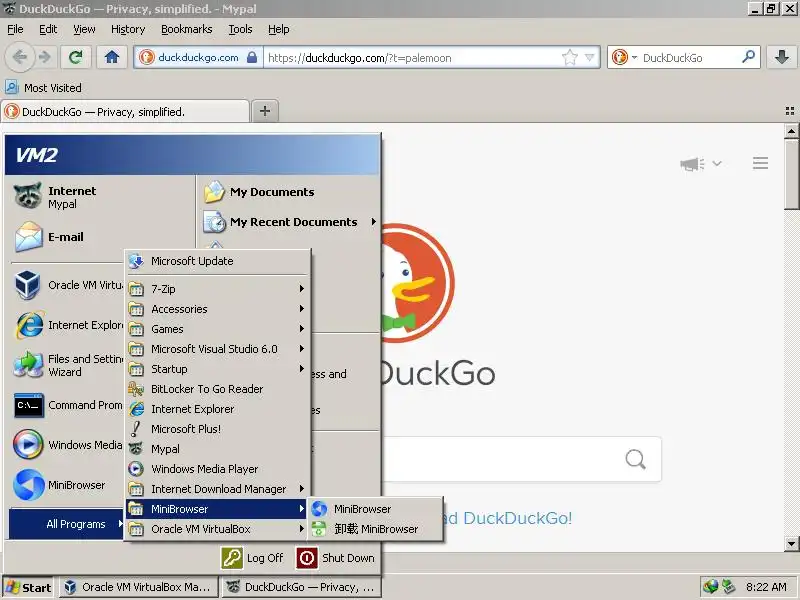Bookmark this page with the star icon
800x600 pixels.
click(x=569, y=58)
